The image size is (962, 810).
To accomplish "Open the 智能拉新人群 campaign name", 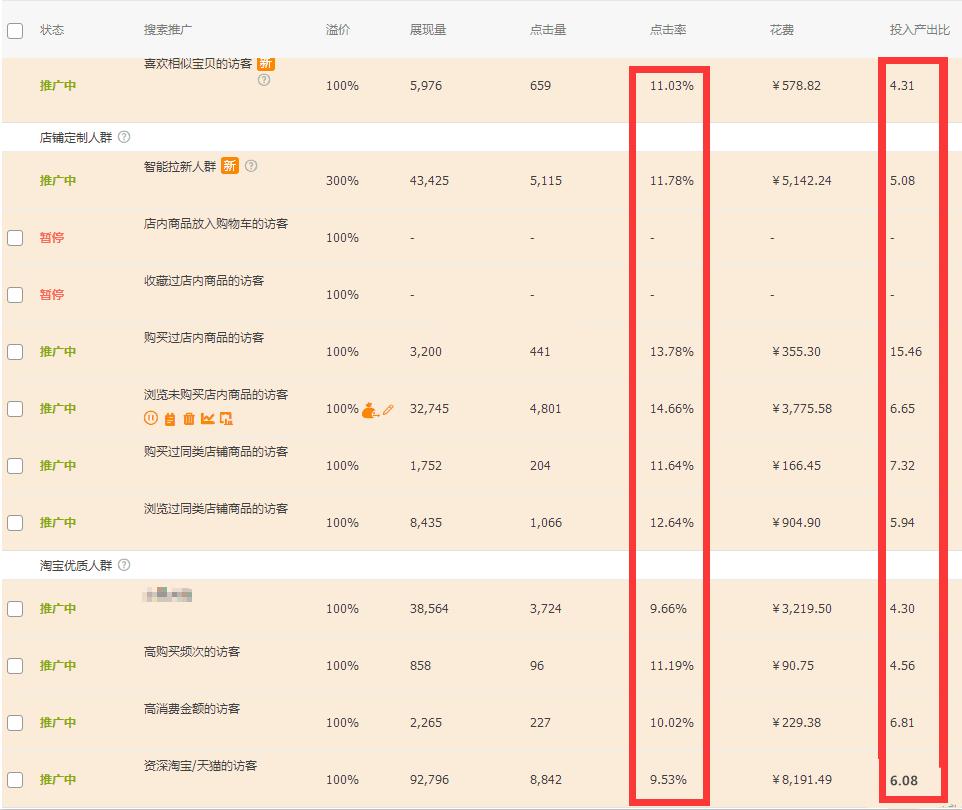I will pyautogui.click(x=180, y=166).
